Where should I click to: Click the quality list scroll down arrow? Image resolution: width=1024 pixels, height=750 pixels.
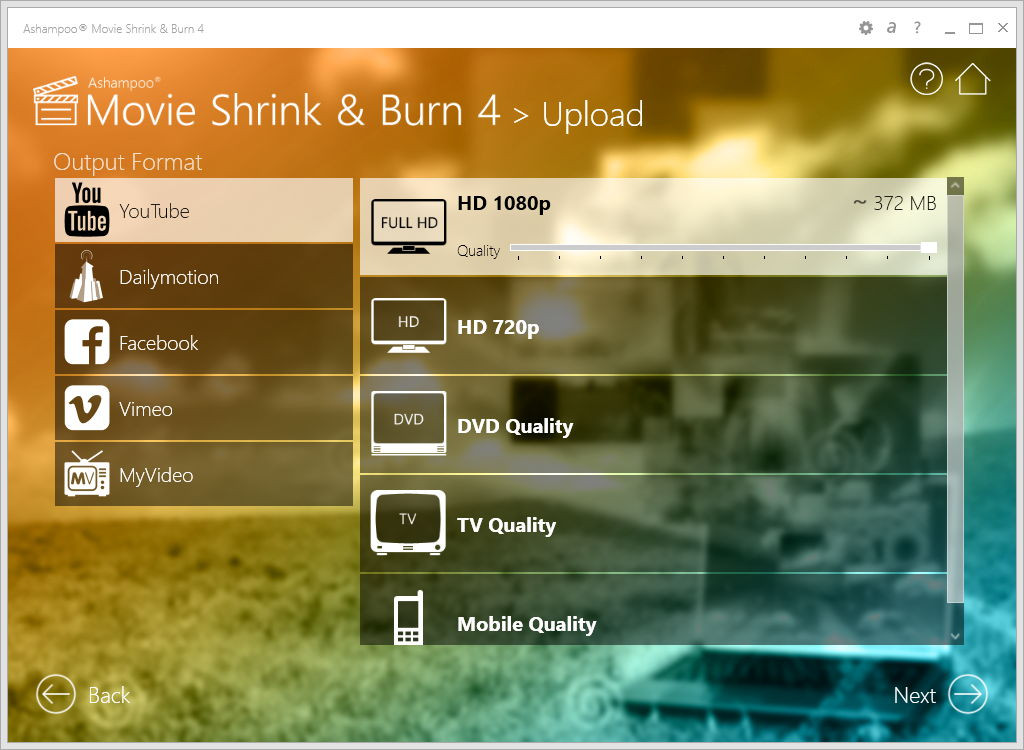[955, 636]
